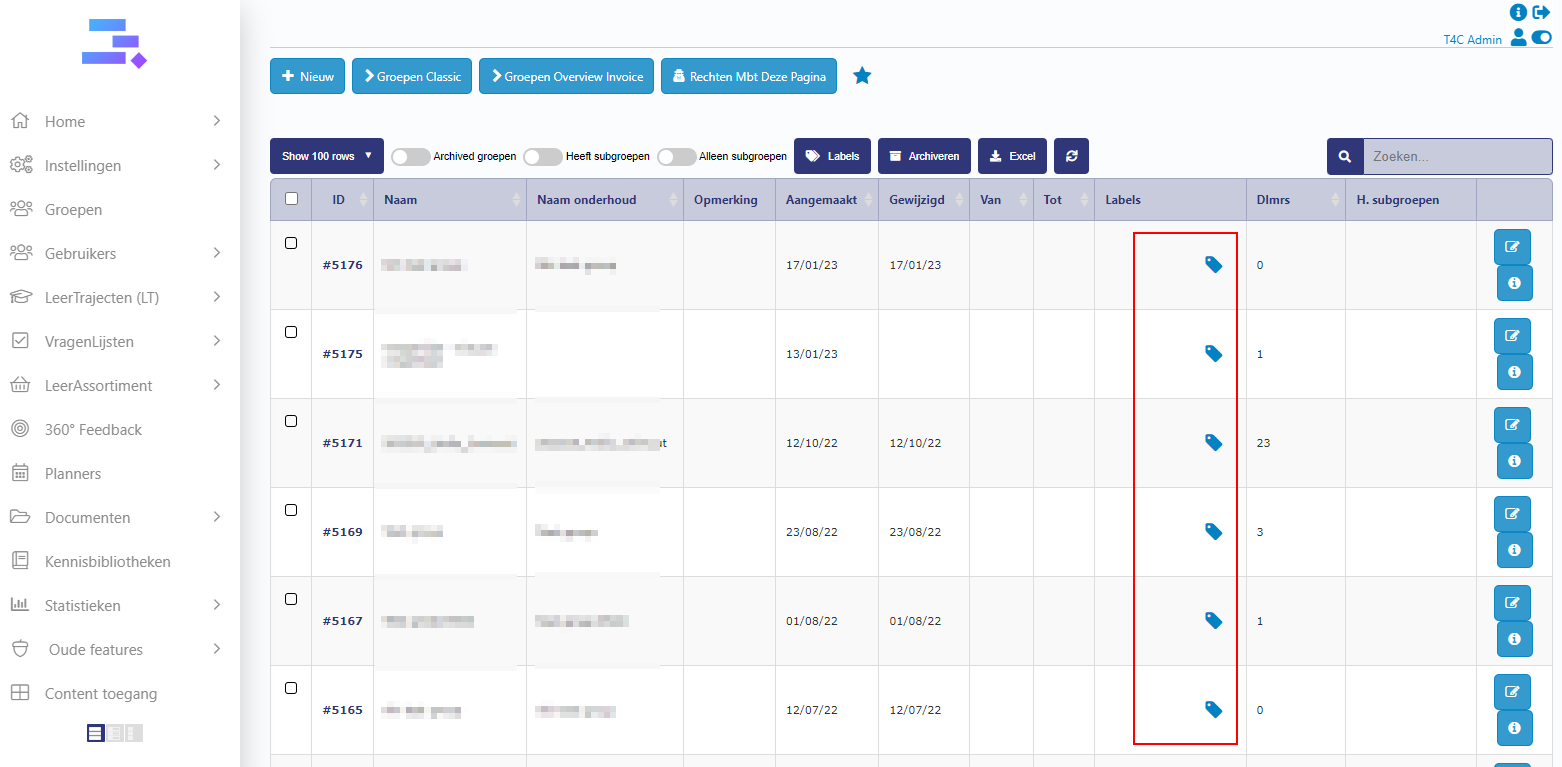Viewport: 1562px width, 767px height.
Task: Click the logout icon at top right
Action: pos(1541,12)
